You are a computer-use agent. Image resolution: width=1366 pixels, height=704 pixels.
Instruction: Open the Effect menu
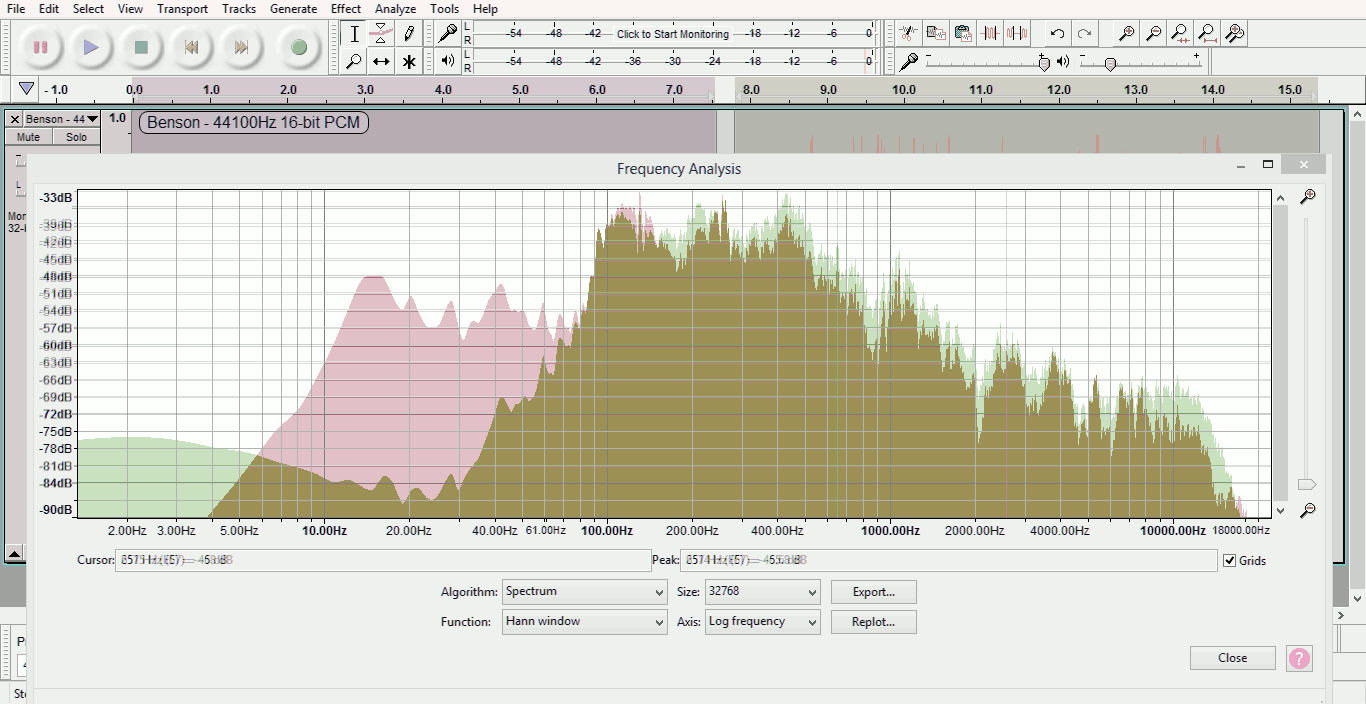pos(346,9)
